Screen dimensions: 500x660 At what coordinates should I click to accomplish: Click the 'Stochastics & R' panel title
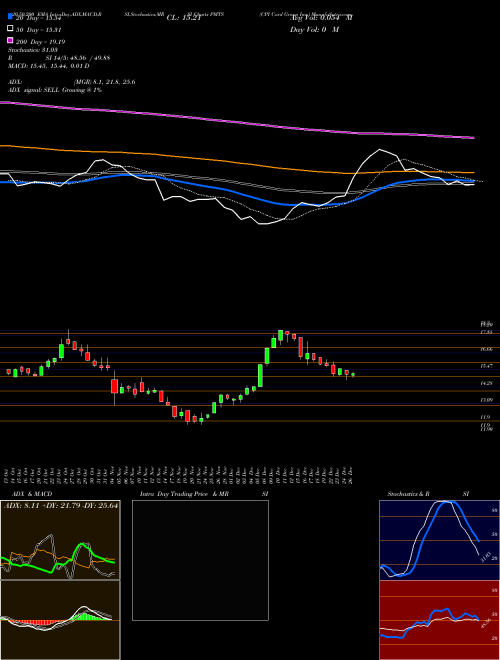408,494
